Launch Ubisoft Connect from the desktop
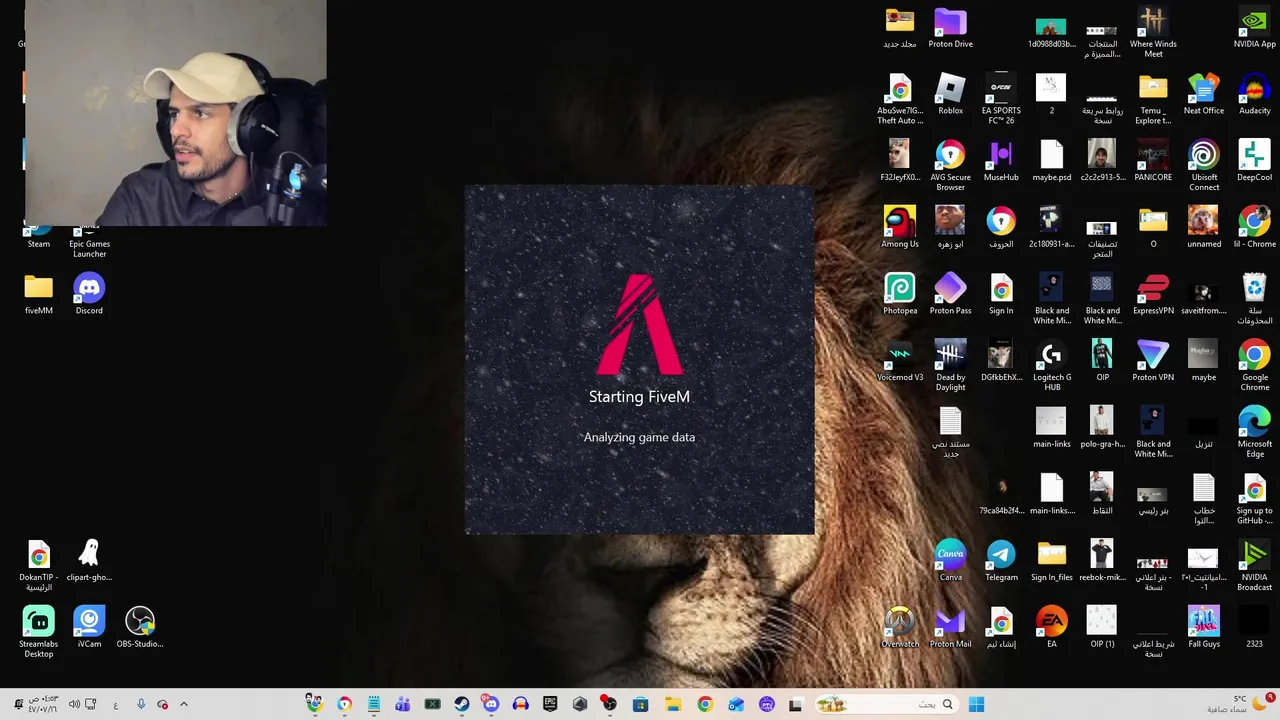This screenshot has width=1280, height=720. 1204,166
